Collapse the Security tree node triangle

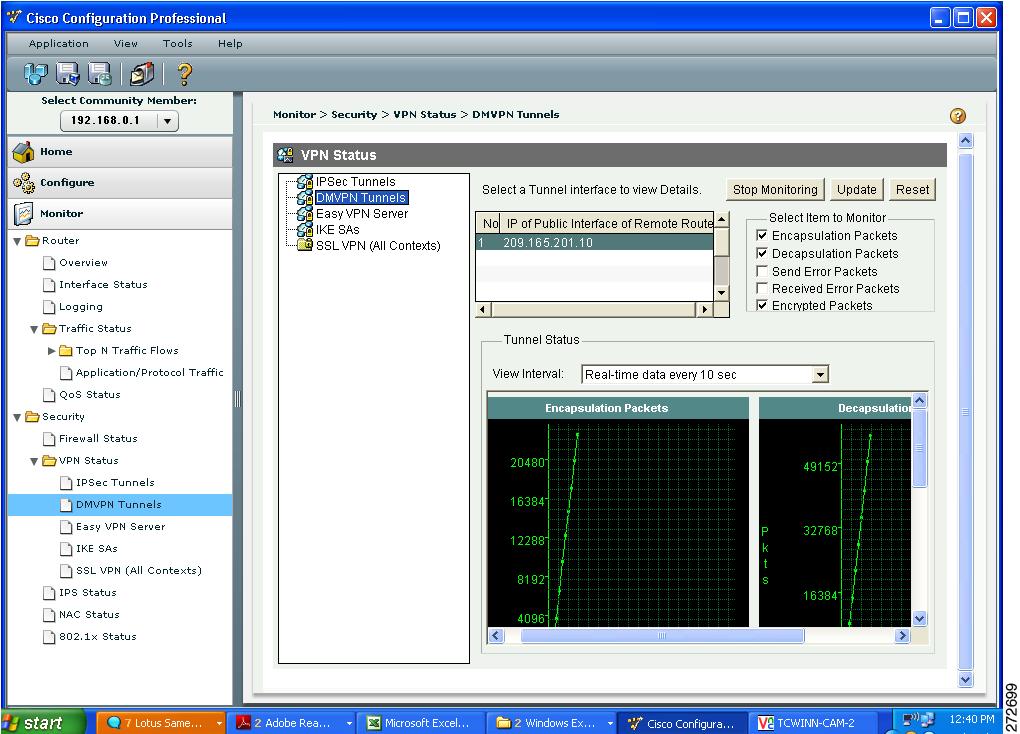click(x=18, y=417)
